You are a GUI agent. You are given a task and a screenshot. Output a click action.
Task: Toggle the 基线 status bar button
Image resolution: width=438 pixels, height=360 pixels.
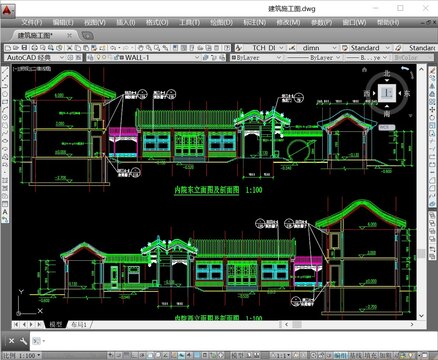[356, 355]
